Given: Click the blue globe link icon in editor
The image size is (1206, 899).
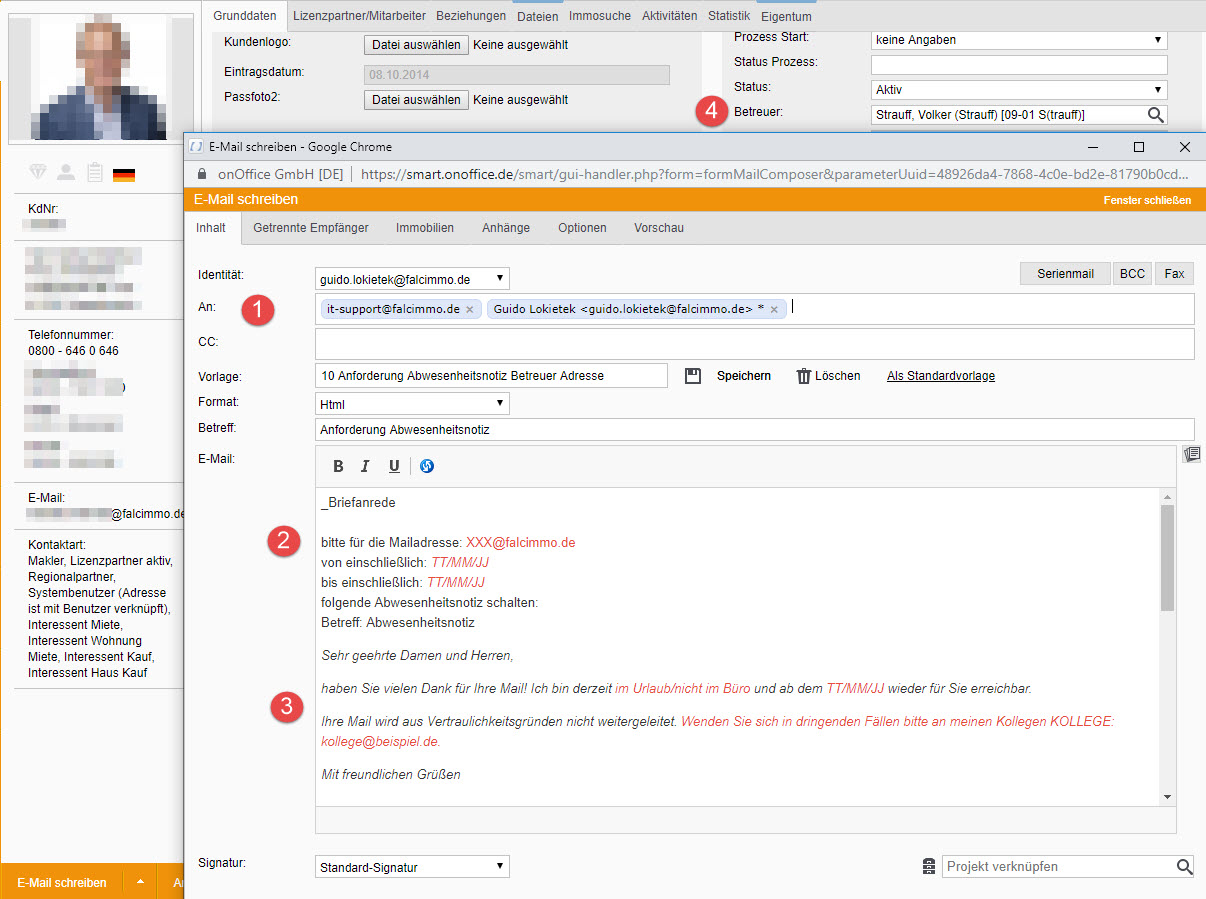Looking at the screenshot, I should point(427,466).
